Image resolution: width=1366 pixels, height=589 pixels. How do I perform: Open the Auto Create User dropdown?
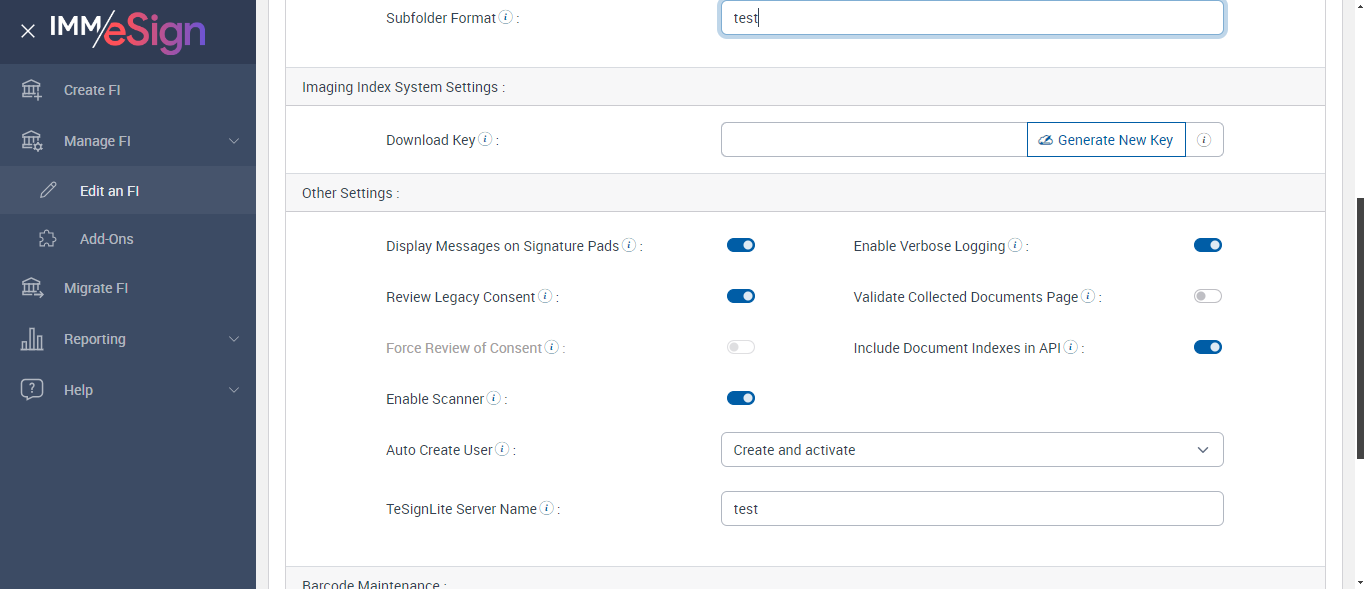click(x=972, y=450)
